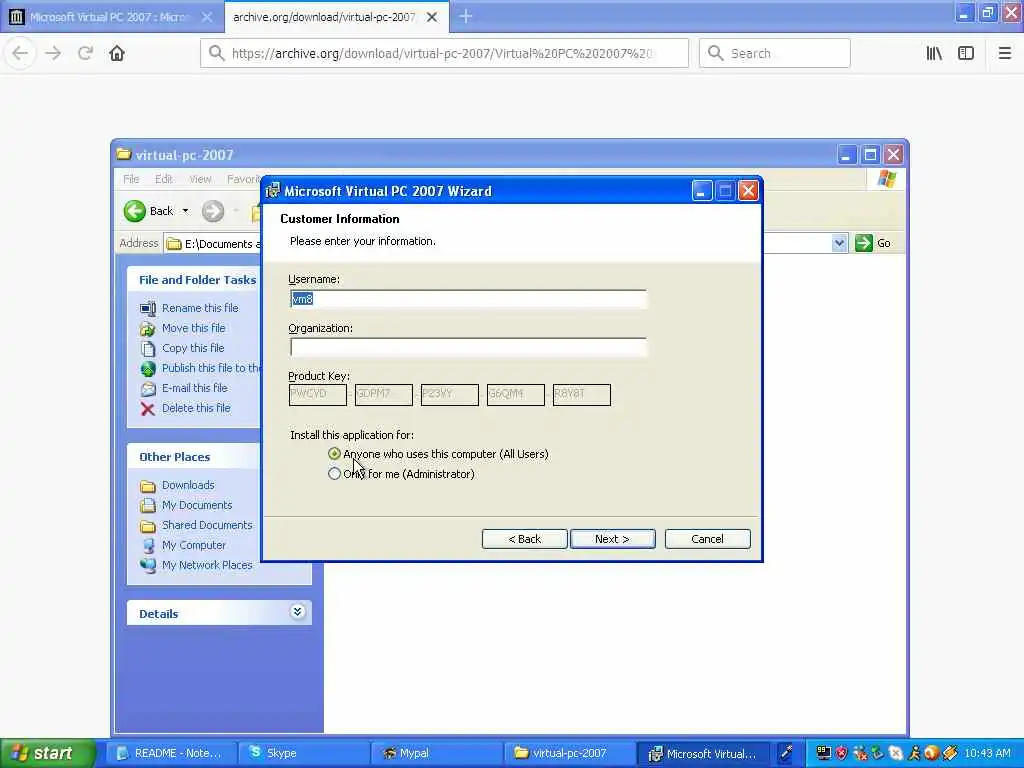Click the Windows Start button
Image resolution: width=1024 pixels, height=768 pixels.
tap(48, 753)
